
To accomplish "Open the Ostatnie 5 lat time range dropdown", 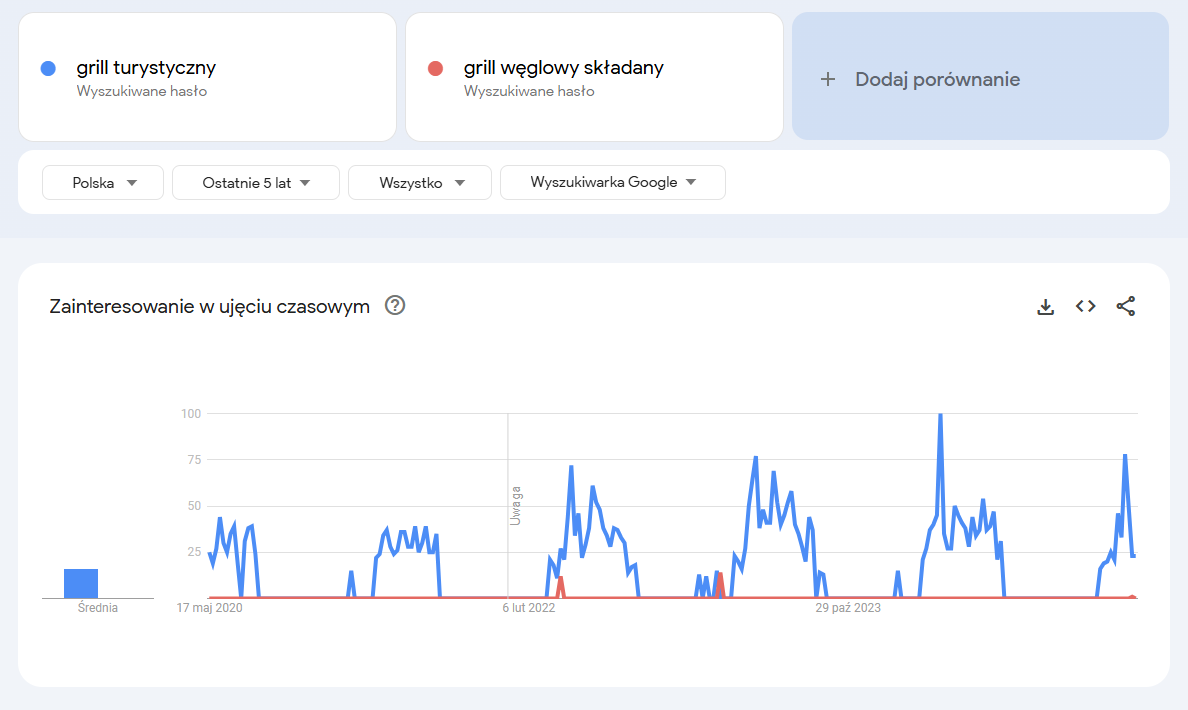I will click(x=256, y=183).
